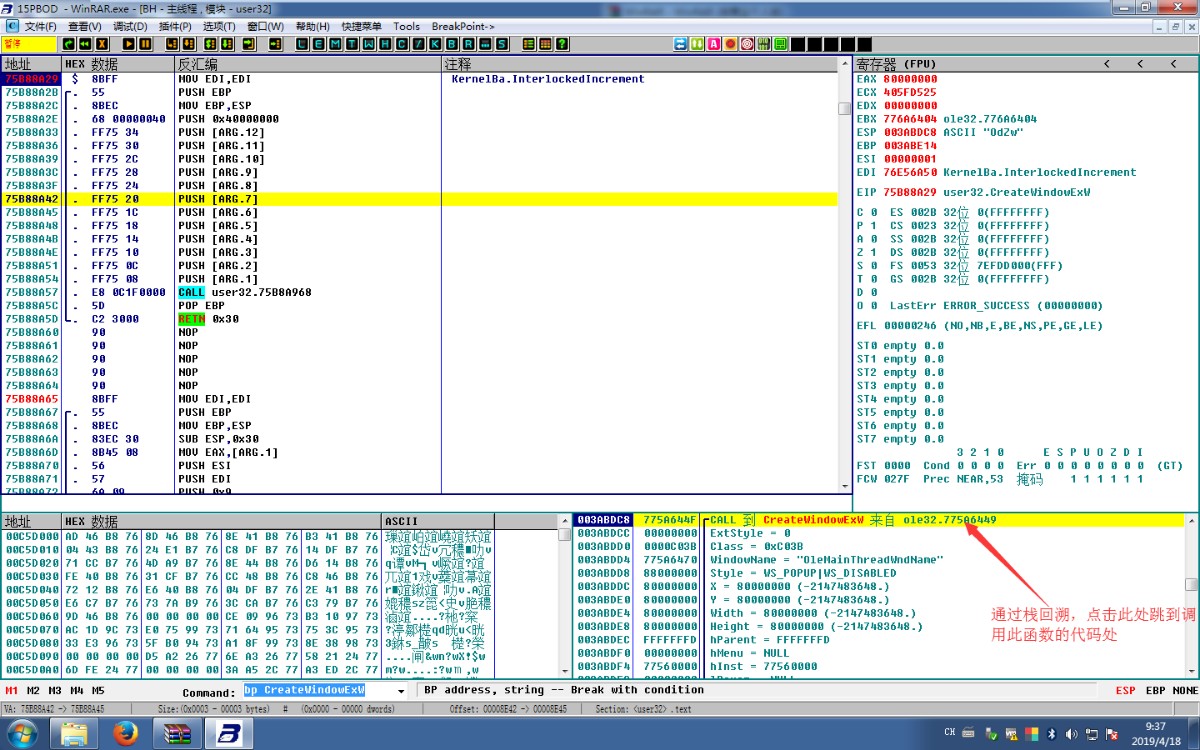Switch to memory dump M1

point(12,691)
